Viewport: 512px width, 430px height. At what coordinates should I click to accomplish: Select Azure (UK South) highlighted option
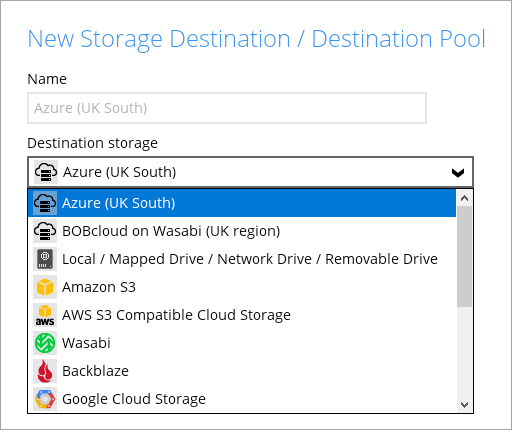pos(242,203)
